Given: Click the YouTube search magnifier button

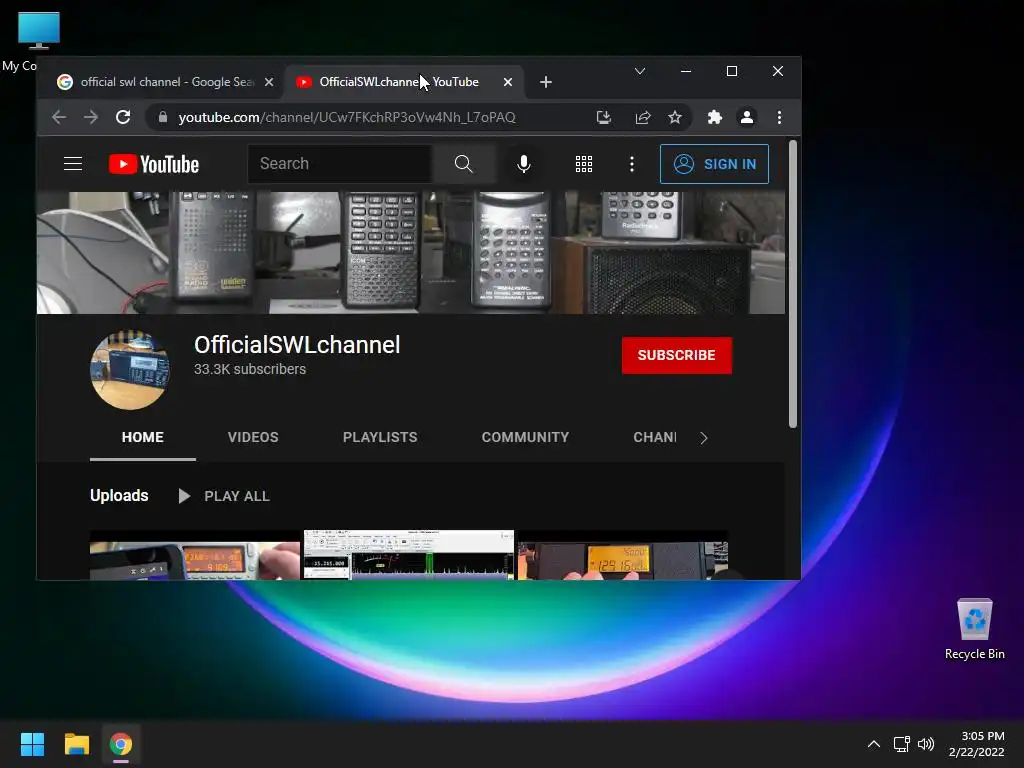Looking at the screenshot, I should click(x=464, y=164).
